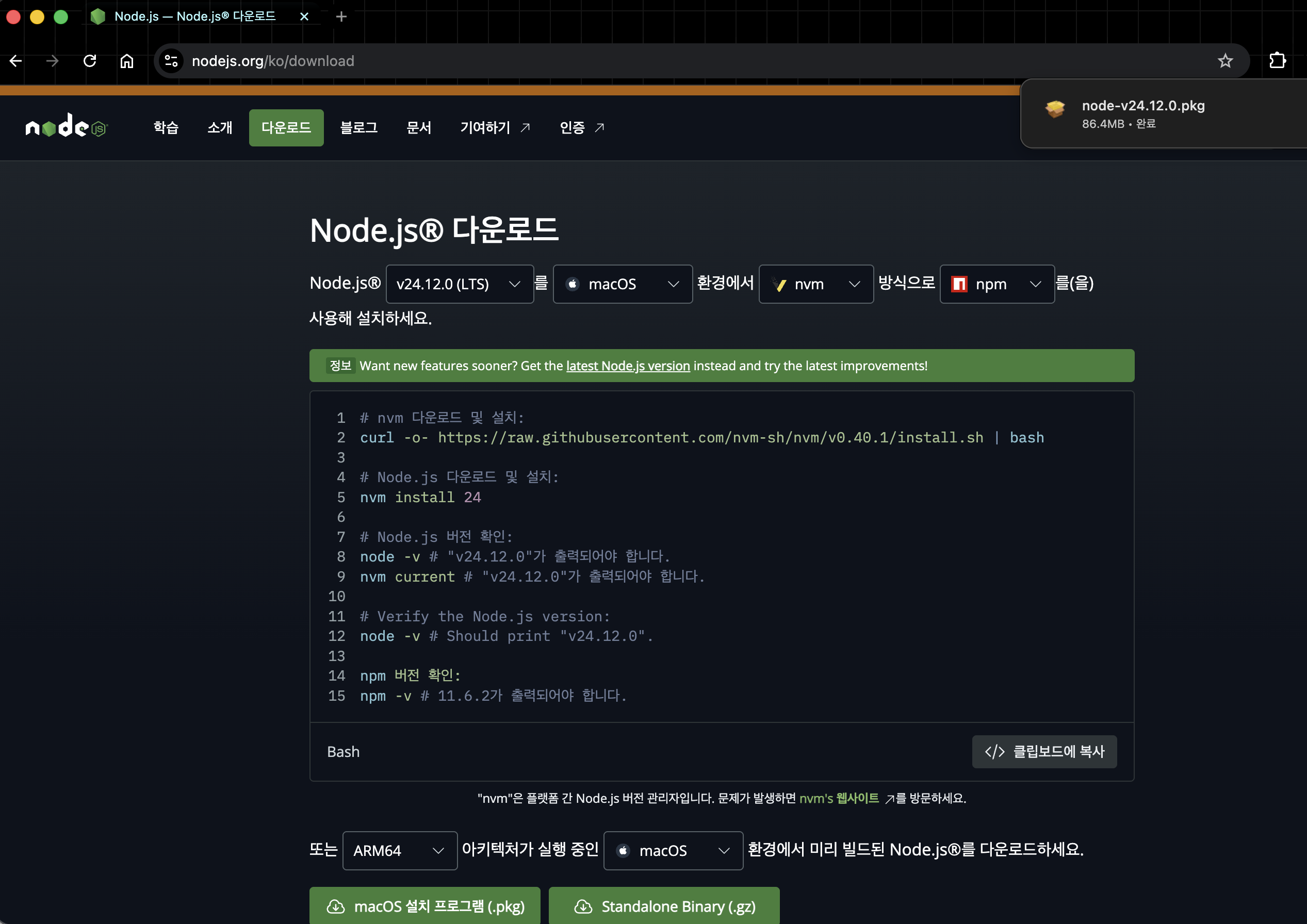
Task: Open the browser extensions puzzle icon
Action: click(1277, 61)
